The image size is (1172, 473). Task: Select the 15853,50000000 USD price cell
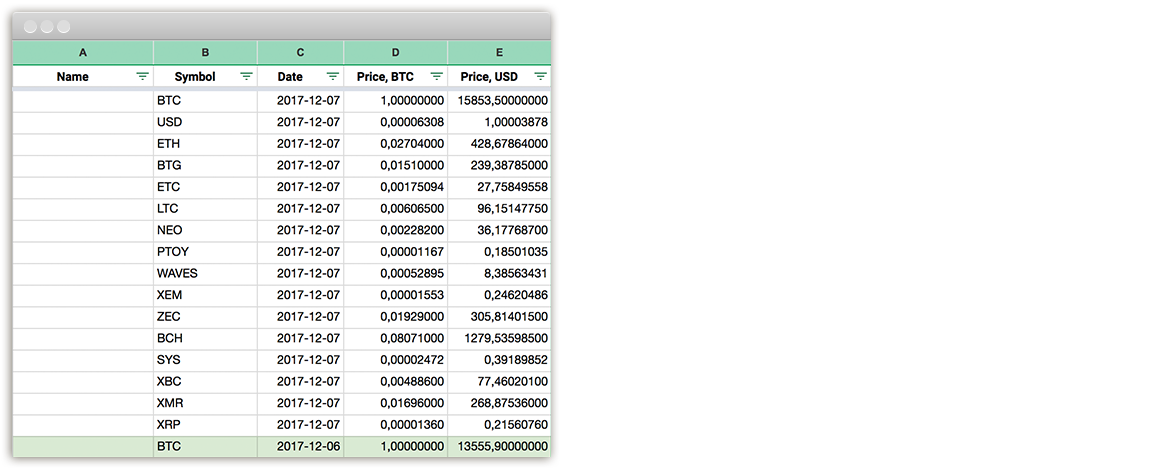499,100
